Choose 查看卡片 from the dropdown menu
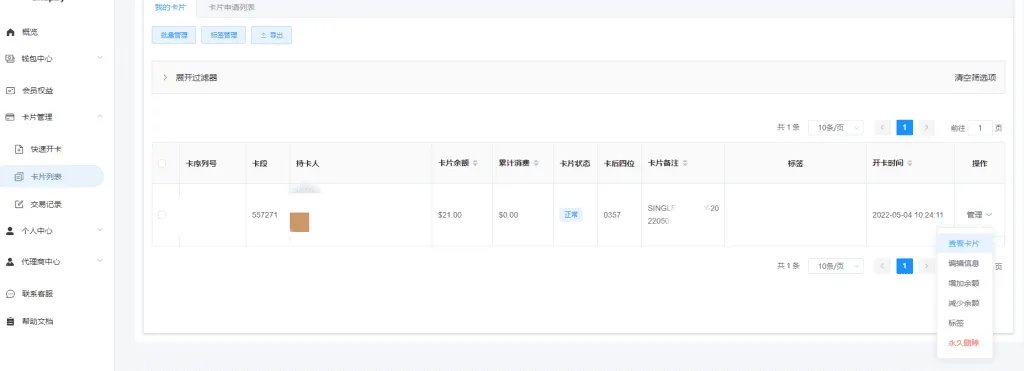Image resolution: width=1024 pixels, height=371 pixels. tap(964, 244)
